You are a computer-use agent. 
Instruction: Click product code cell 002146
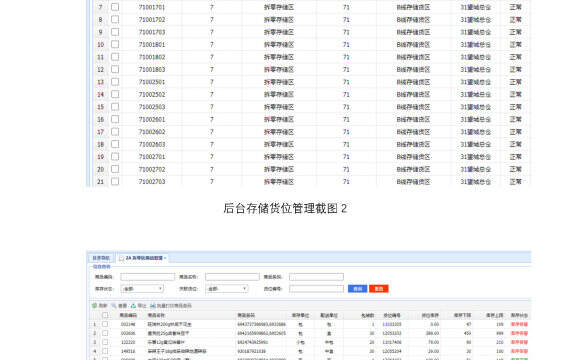click(128, 324)
